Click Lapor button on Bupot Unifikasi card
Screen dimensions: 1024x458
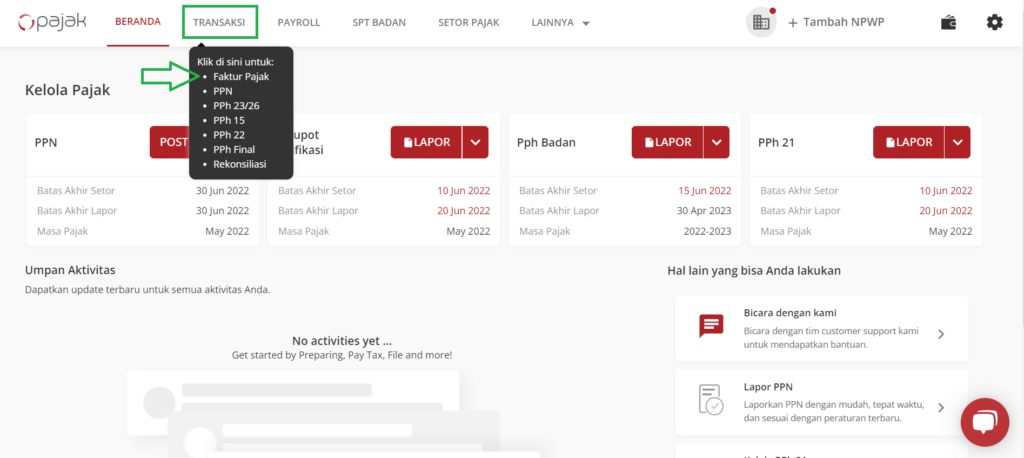pos(426,142)
